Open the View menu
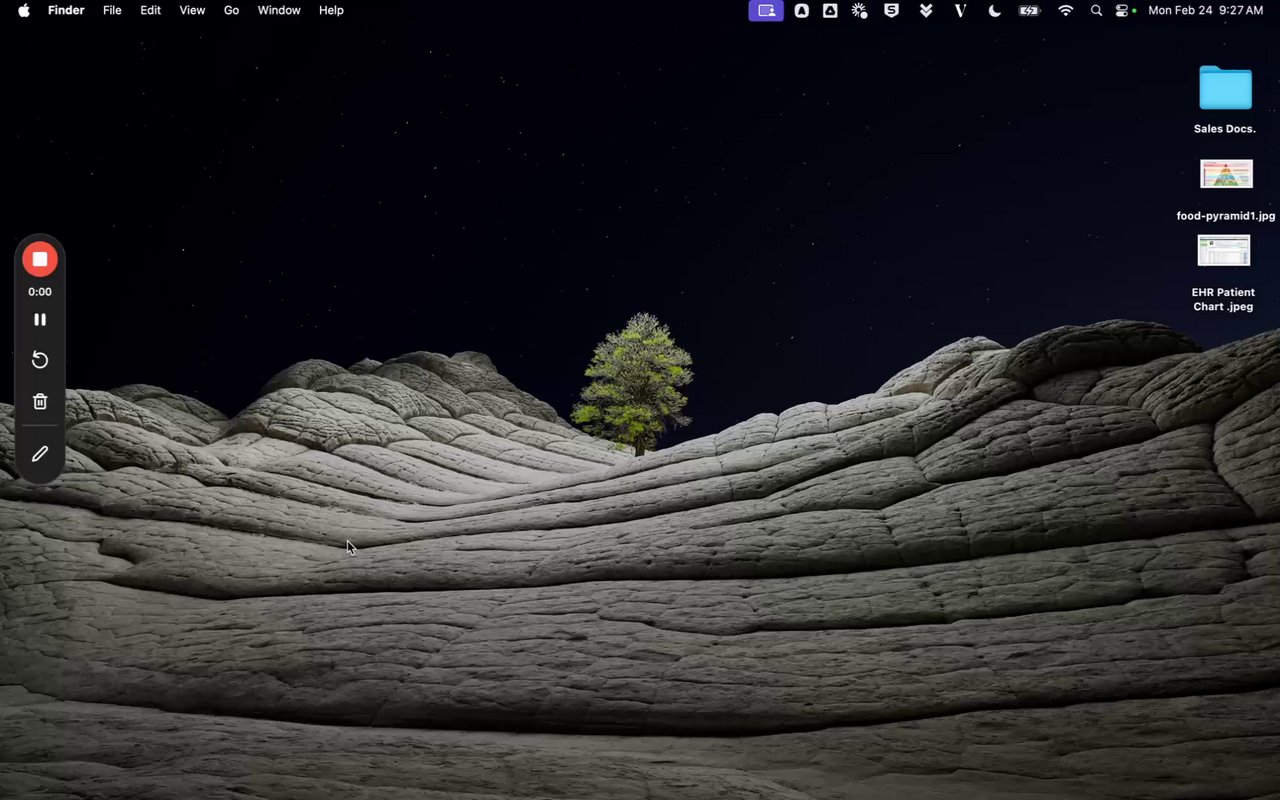This screenshot has width=1280, height=800. (192, 10)
